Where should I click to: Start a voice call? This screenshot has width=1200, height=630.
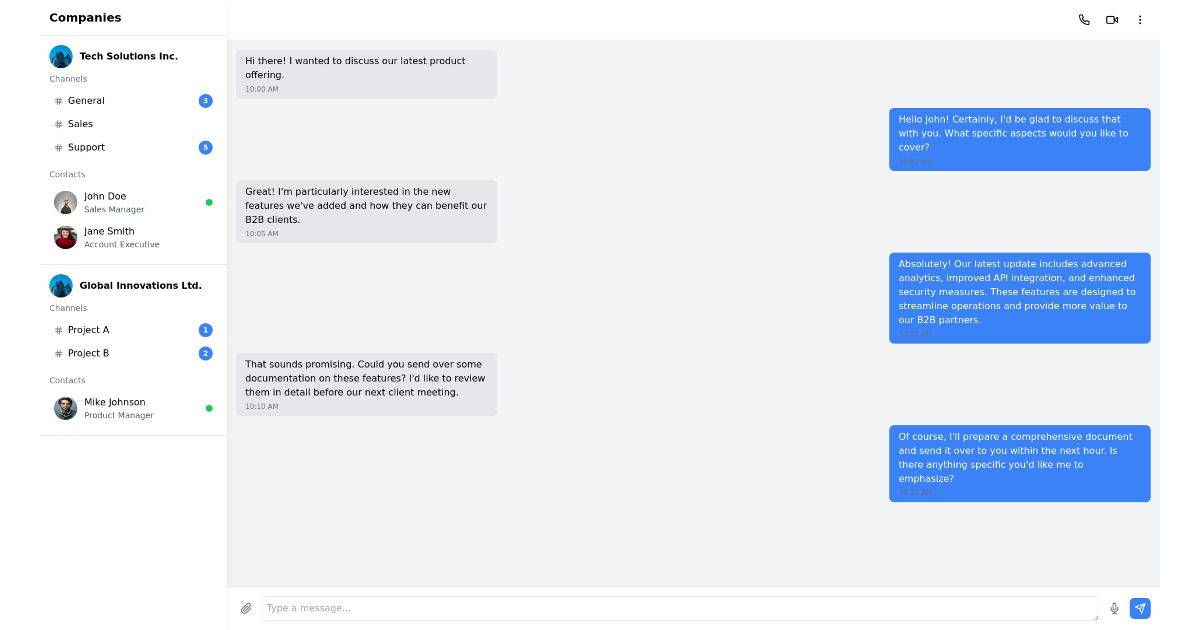[1084, 19]
